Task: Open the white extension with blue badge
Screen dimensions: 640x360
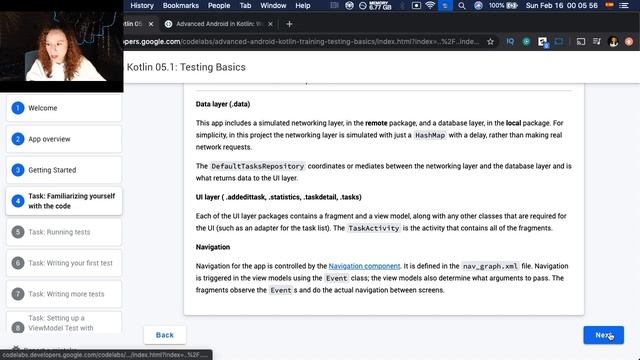Action: 543,42
